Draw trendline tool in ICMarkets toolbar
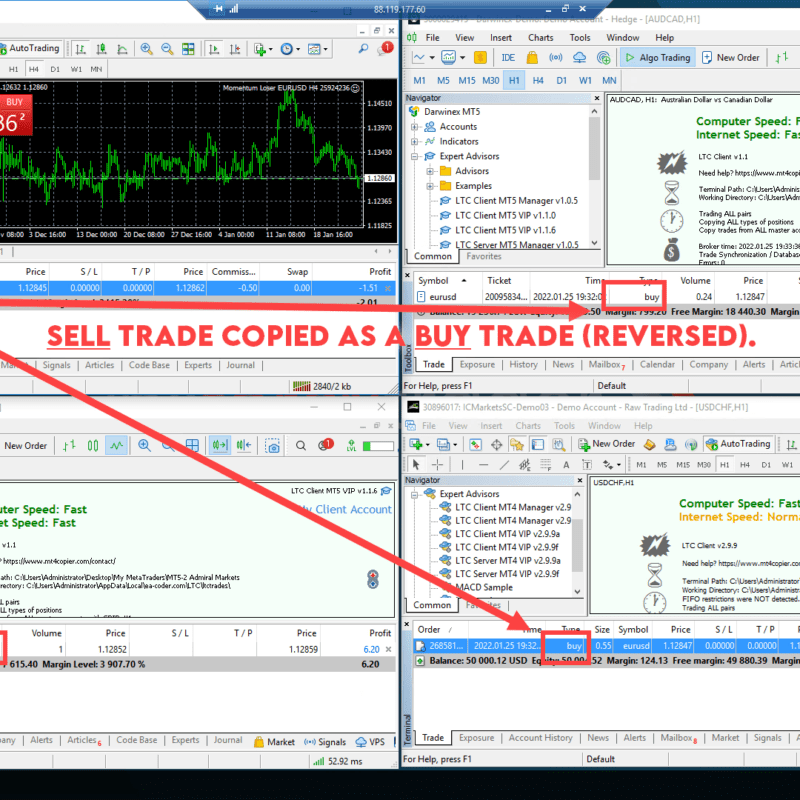800x800 pixels. point(504,465)
